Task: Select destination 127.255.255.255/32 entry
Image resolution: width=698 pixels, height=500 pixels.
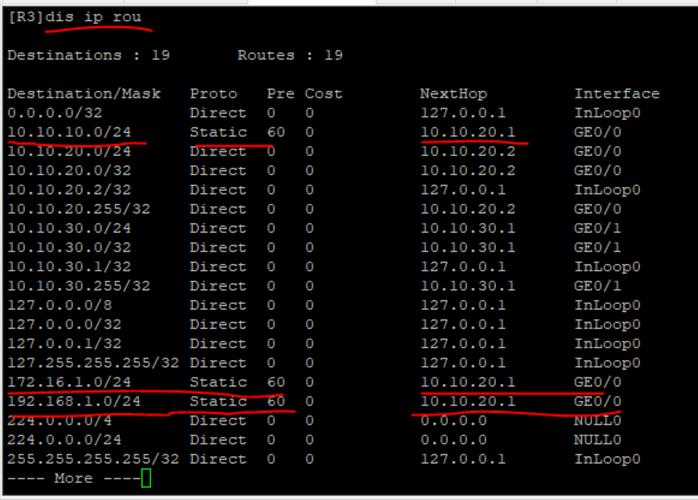Action: click(x=93, y=363)
